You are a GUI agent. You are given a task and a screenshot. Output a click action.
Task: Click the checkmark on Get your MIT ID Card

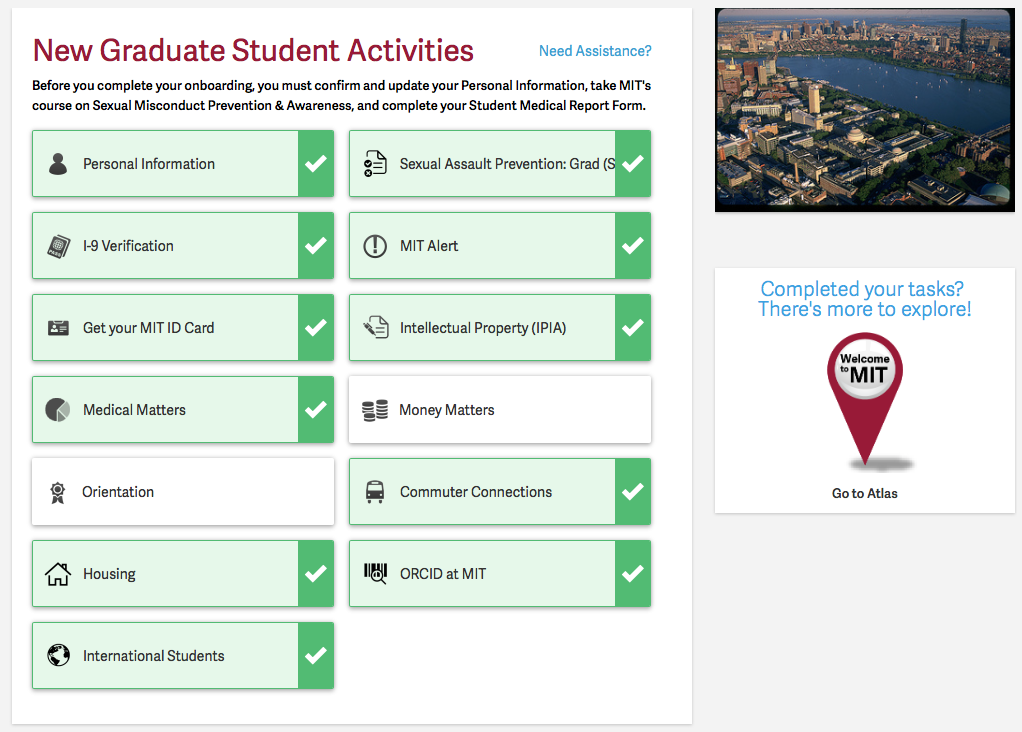point(316,327)
